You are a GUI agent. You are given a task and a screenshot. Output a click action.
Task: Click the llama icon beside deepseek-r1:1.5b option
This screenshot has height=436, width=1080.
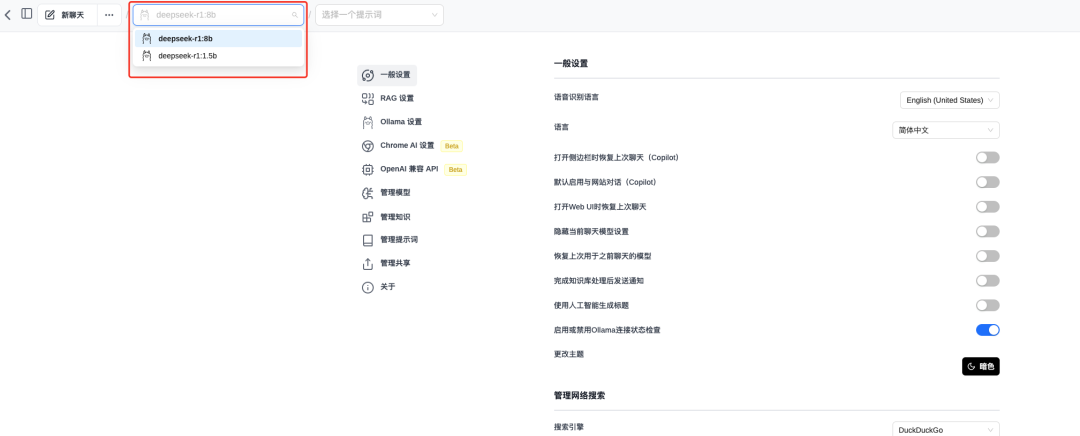(x=147, y=56)
